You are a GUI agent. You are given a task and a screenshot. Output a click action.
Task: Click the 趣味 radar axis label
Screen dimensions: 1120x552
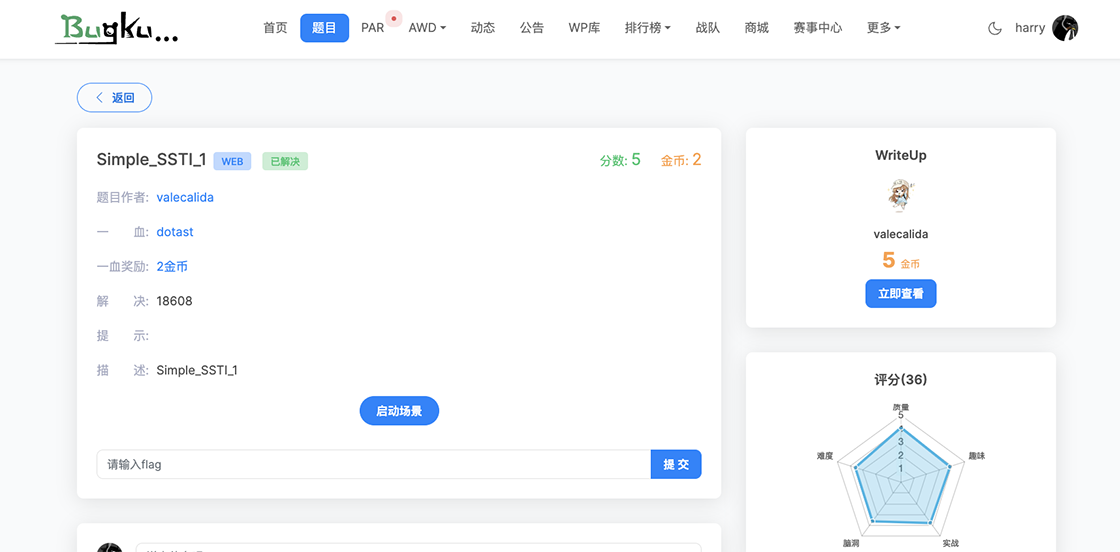pyautogui.click(x=976, y=456)
